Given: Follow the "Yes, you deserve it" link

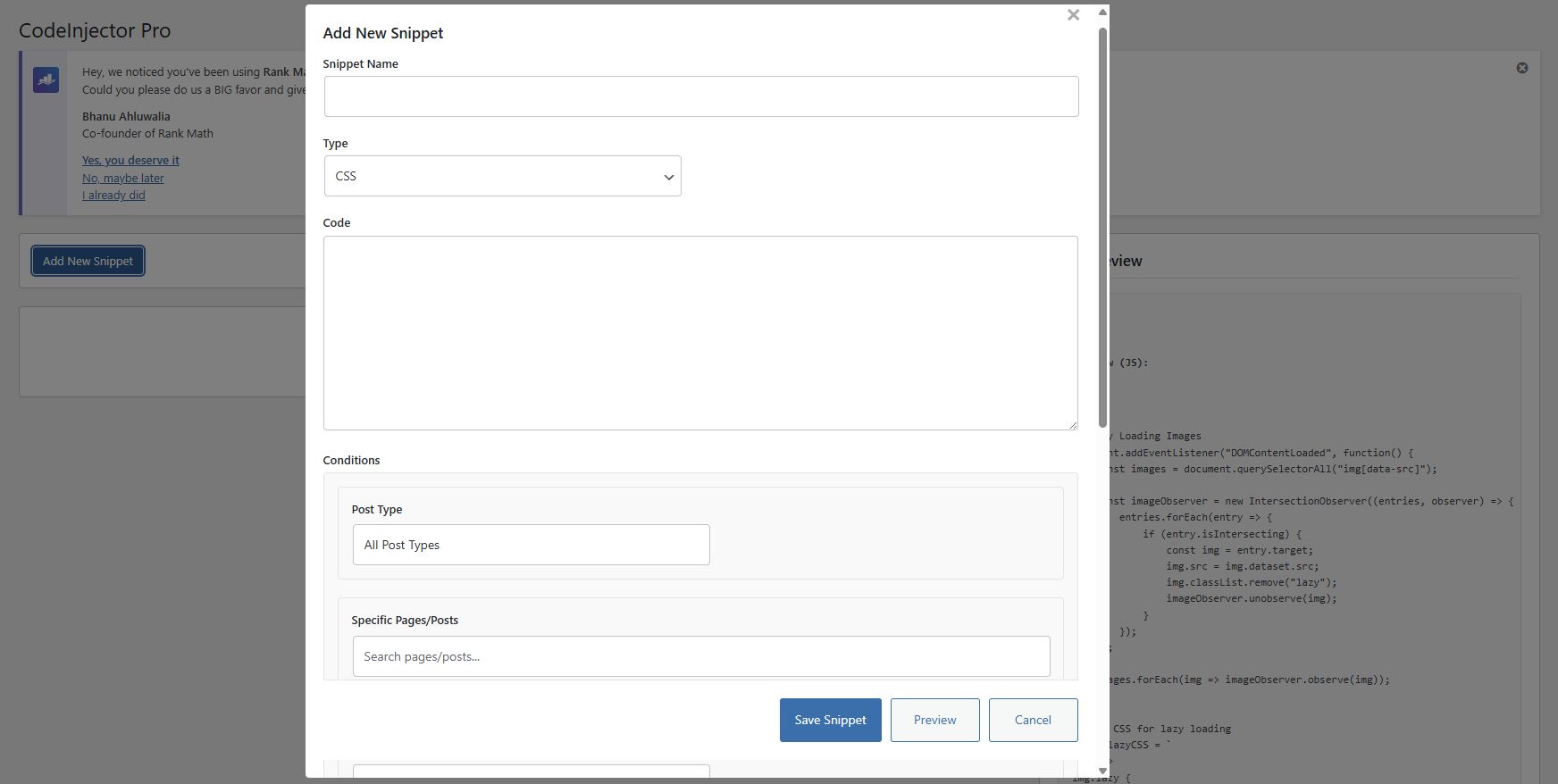Looking at the screenshot, I should point(130,160).
